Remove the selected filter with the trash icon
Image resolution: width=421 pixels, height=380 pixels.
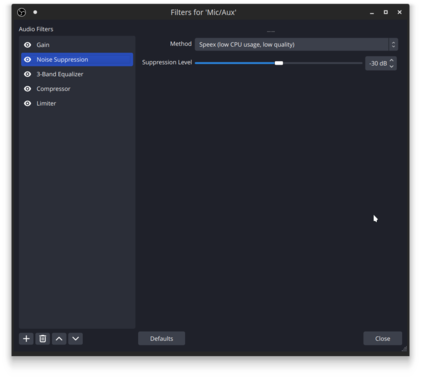click(43, 339)
